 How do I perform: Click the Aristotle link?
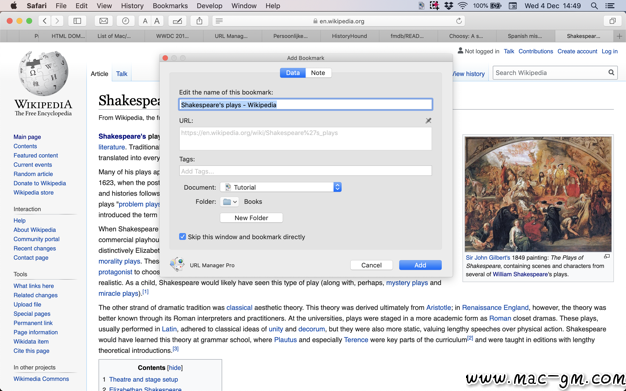point(438,308)
